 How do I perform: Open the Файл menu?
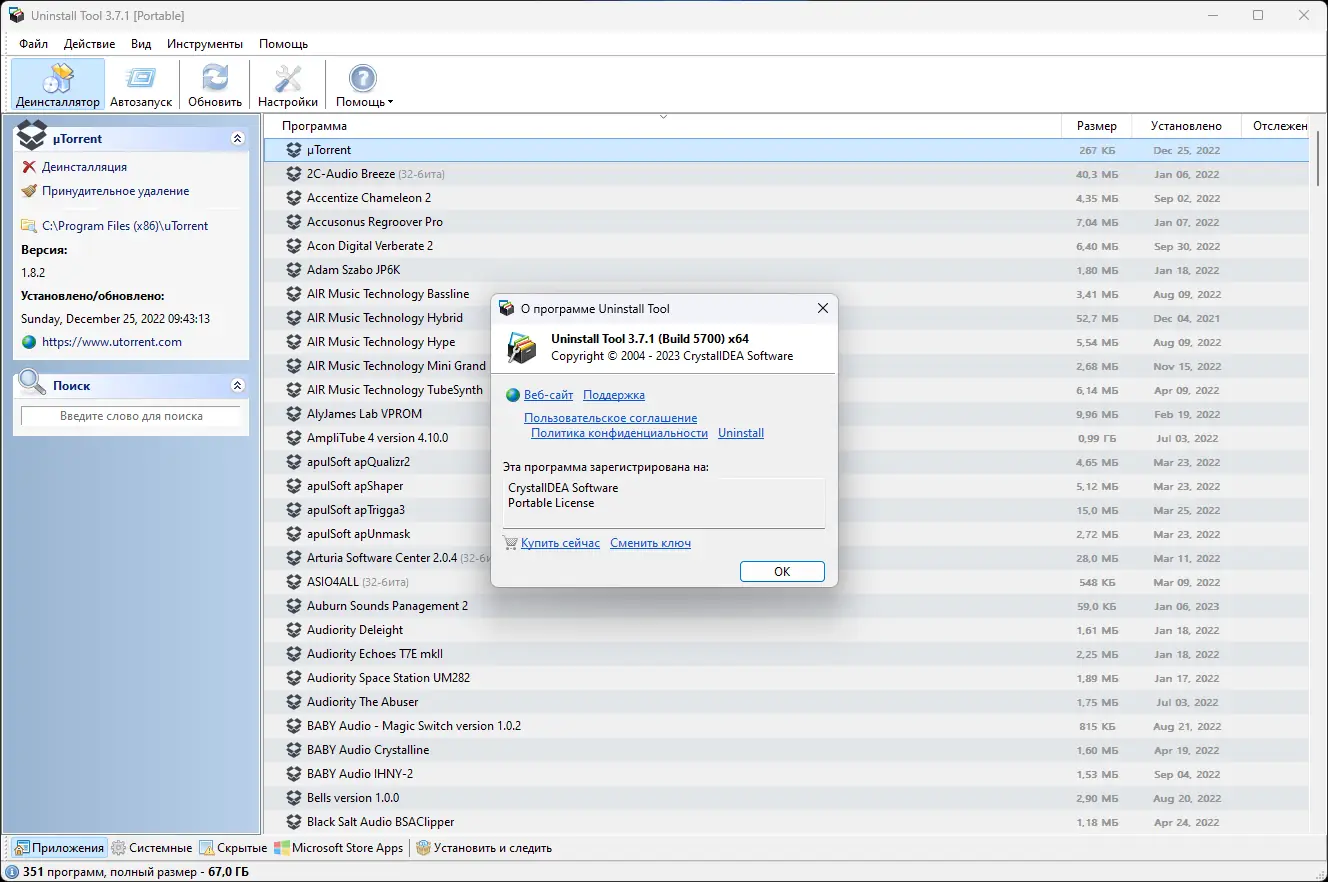pyautogui.click(x=33, y=44)
